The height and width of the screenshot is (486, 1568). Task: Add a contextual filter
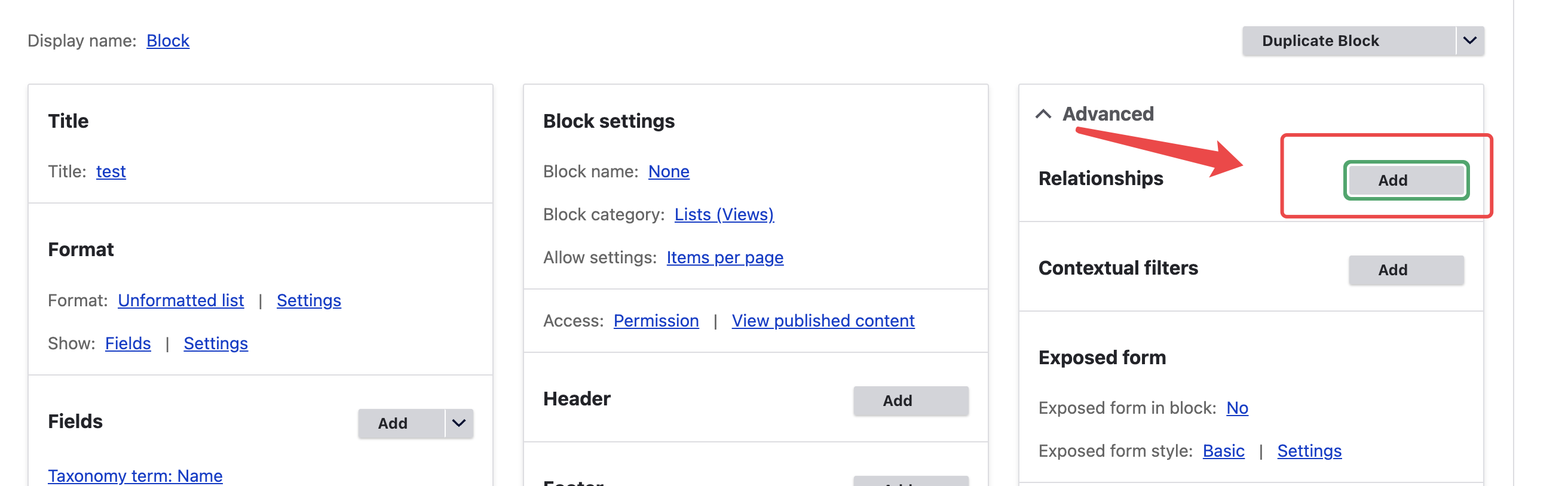point(1405,269)
